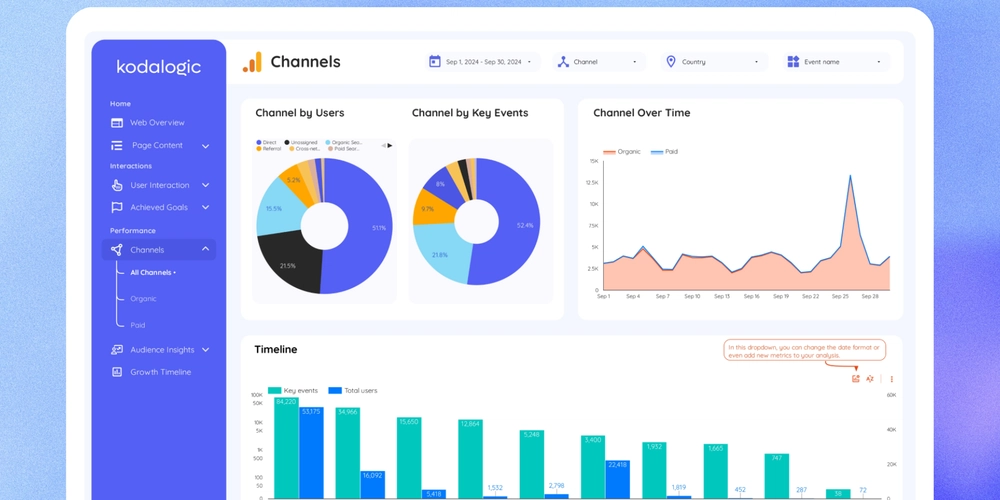The height and width of the screenshot is (500, 1000).
Task: Click the 34,966 key events bar
Action: pyautogui.click(x=348, y=453)
